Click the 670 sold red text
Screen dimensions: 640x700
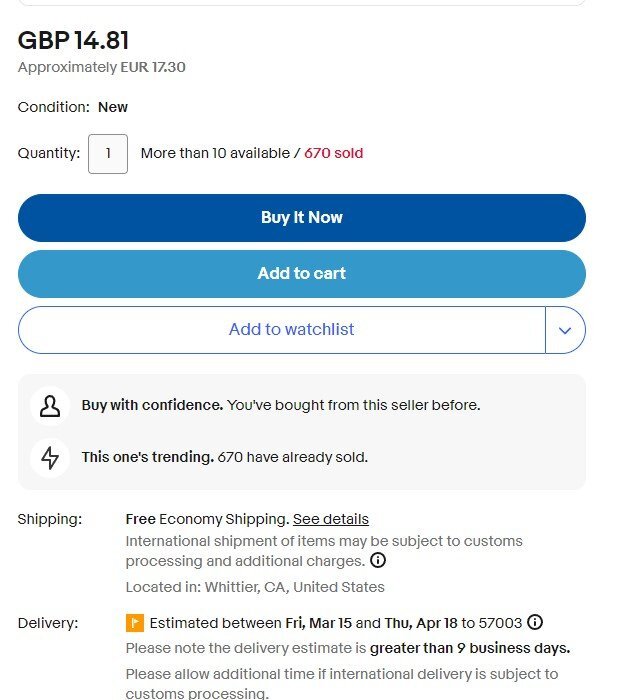click(x=333, y=153)
